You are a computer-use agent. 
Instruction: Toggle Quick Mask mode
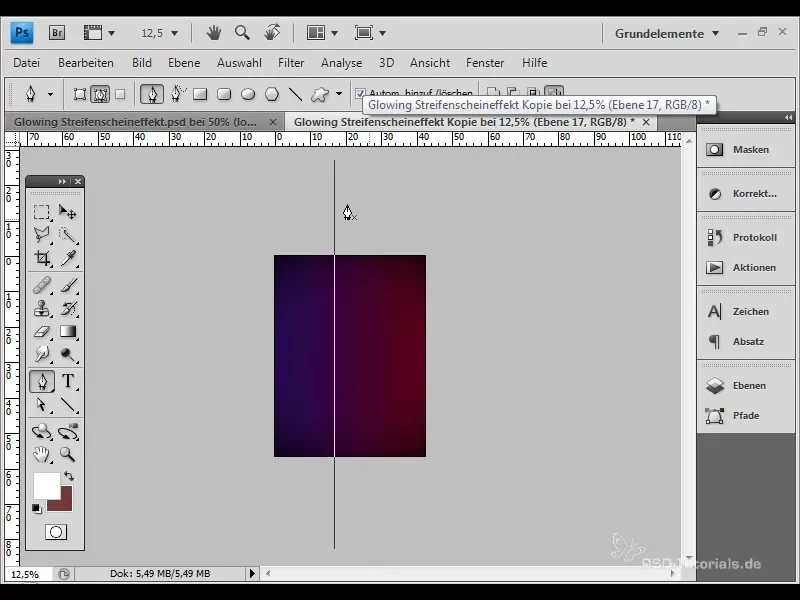click(56, 532)
